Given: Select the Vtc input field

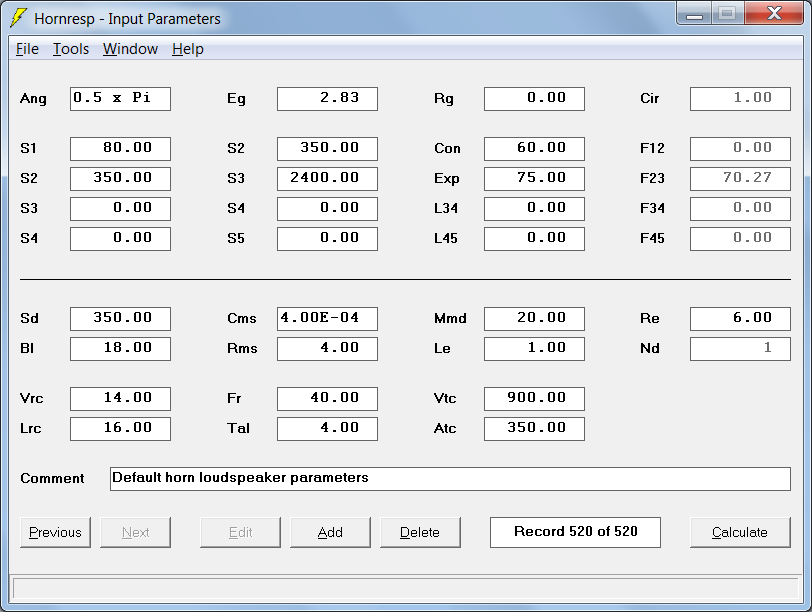Looking at the screenshot, I should [x=534, y=399].
